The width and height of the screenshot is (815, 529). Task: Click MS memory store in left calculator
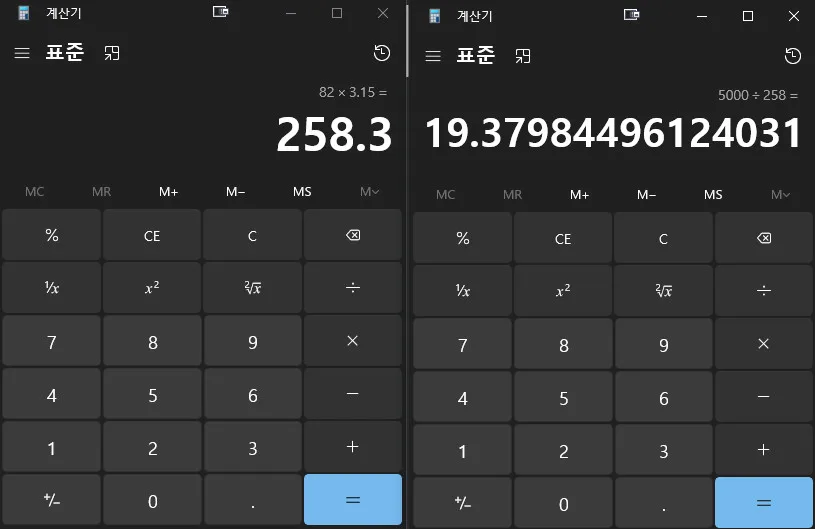pyautogui.click(x=302, y=192)
